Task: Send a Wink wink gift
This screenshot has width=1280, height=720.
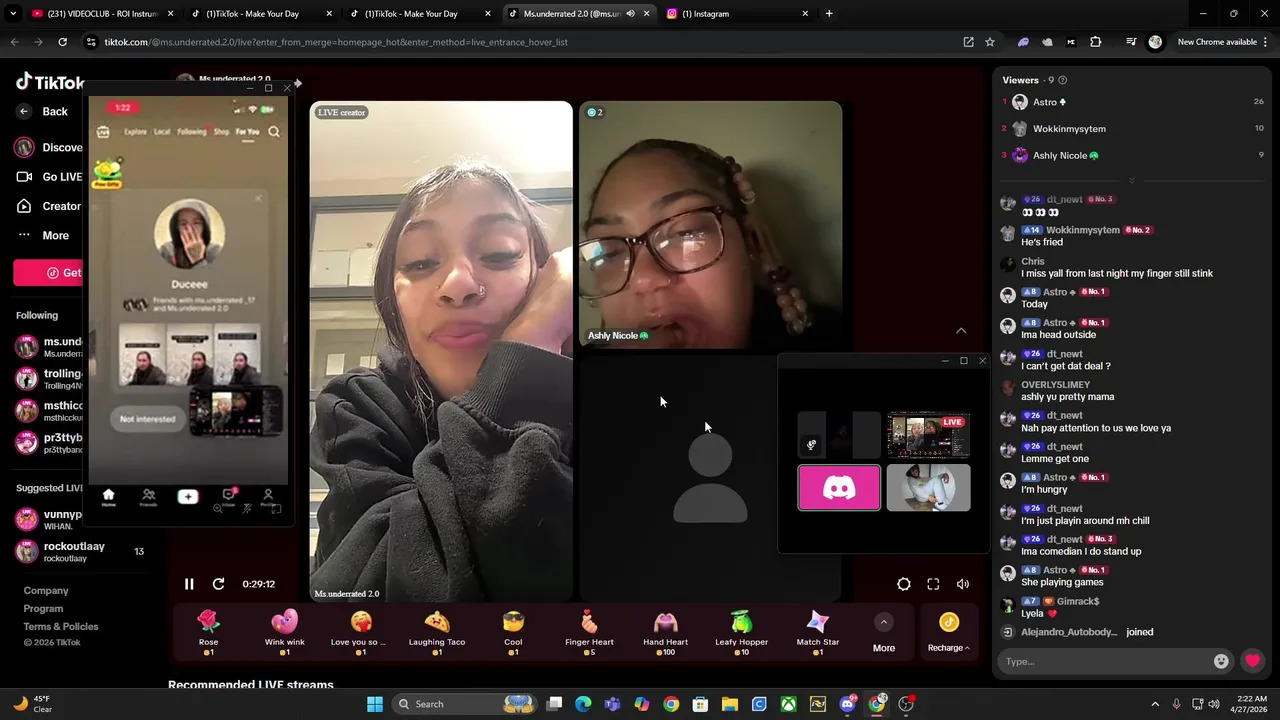Action: pyautogui.click(x=285, y=632)
